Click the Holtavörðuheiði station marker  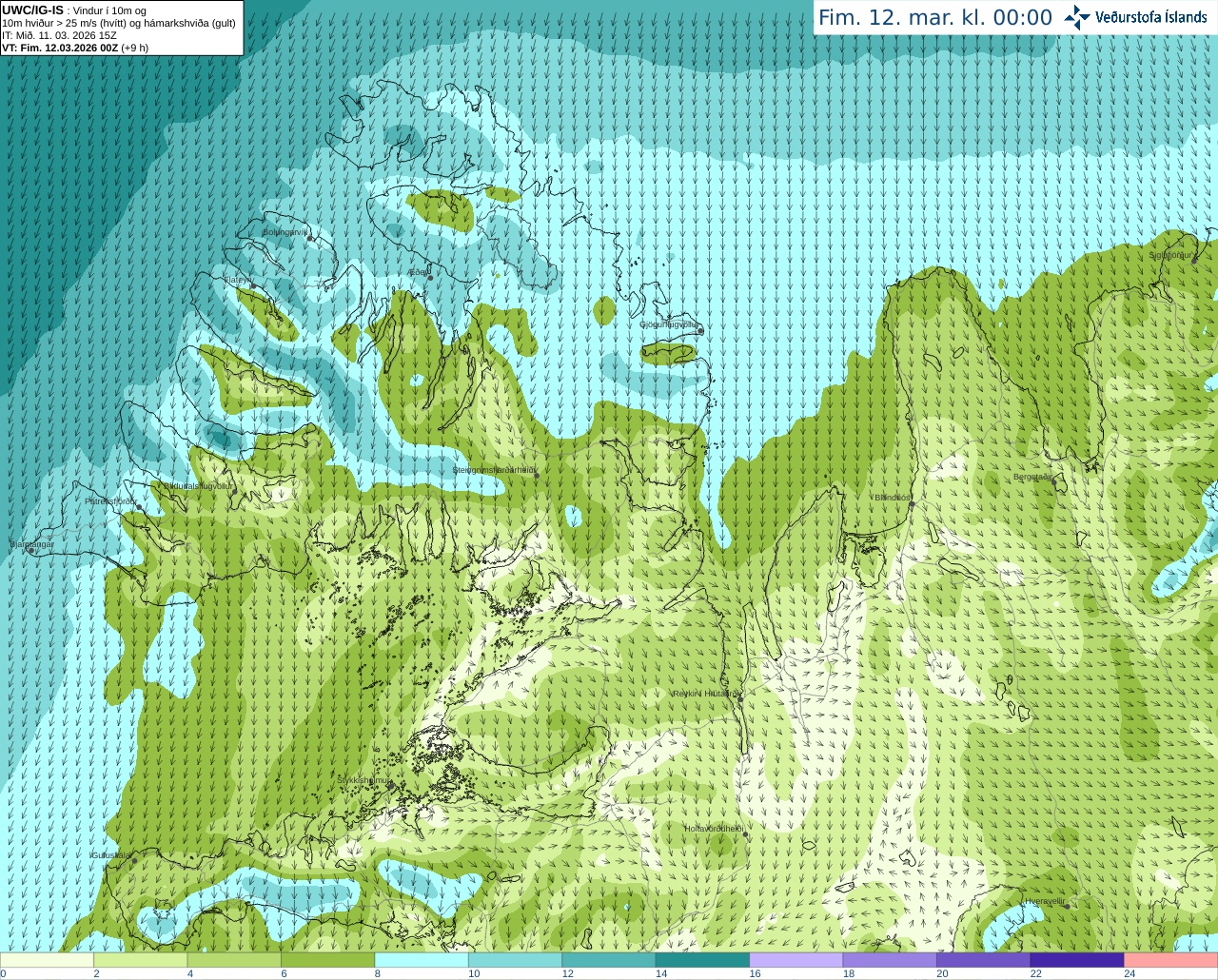745,834
